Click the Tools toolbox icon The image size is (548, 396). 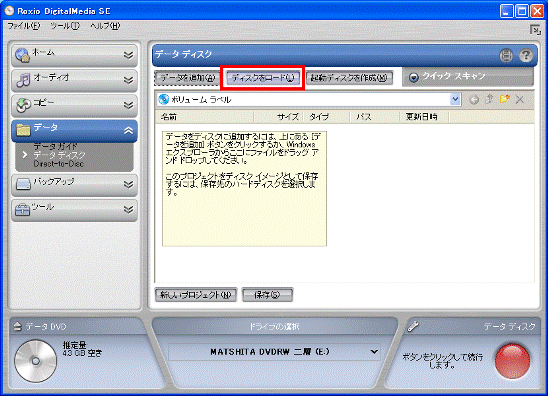(x=22, y=210)
